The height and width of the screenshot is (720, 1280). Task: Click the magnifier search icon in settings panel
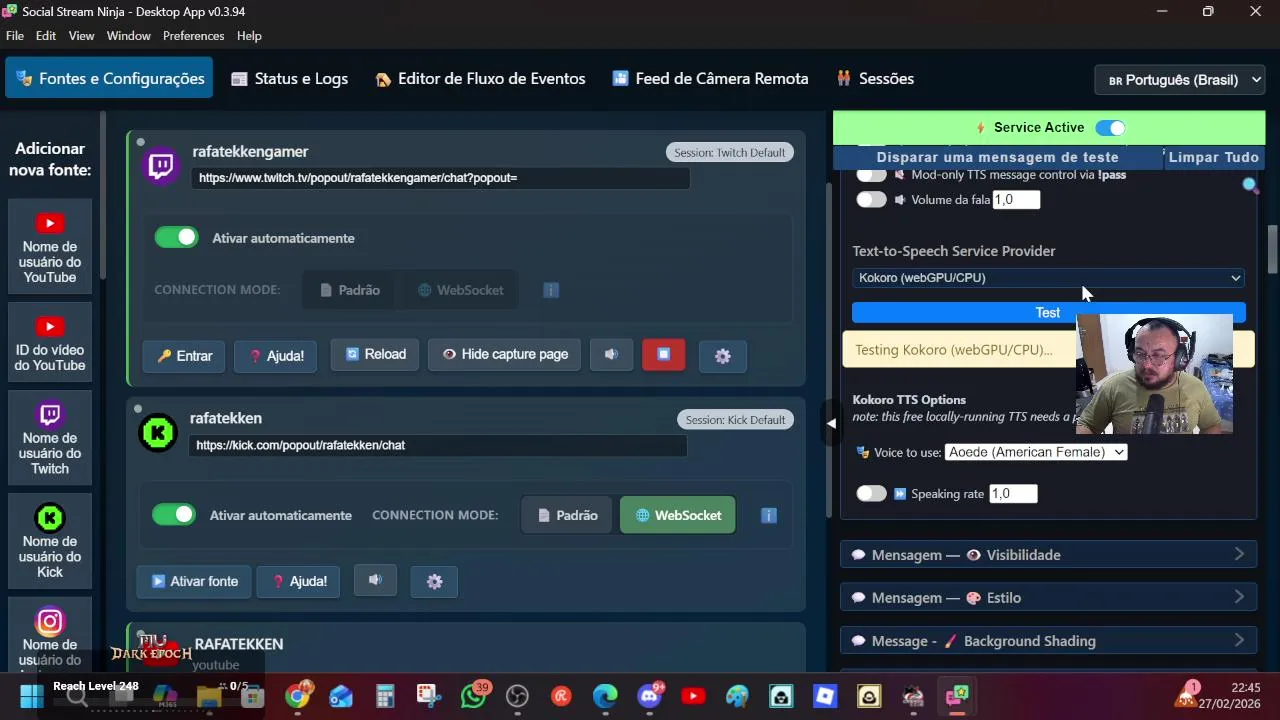(1250, 185)
